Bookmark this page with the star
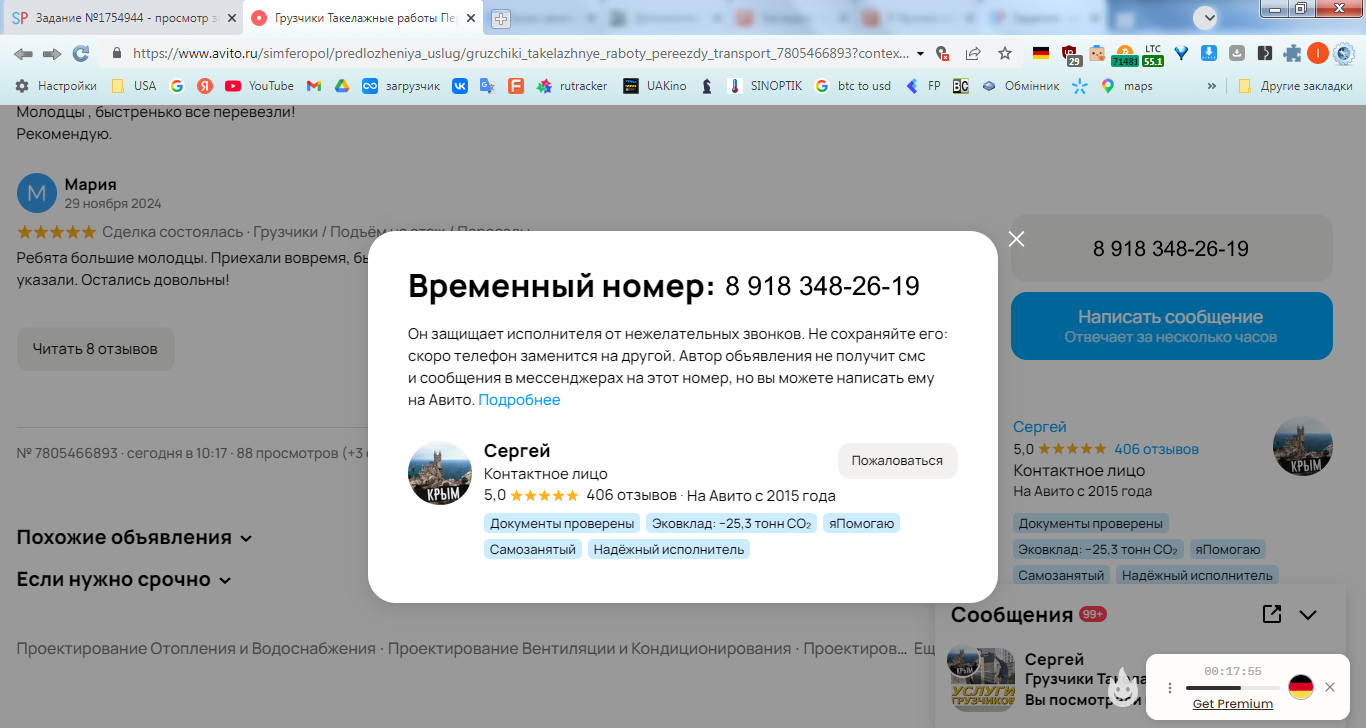 point(1005,53)
